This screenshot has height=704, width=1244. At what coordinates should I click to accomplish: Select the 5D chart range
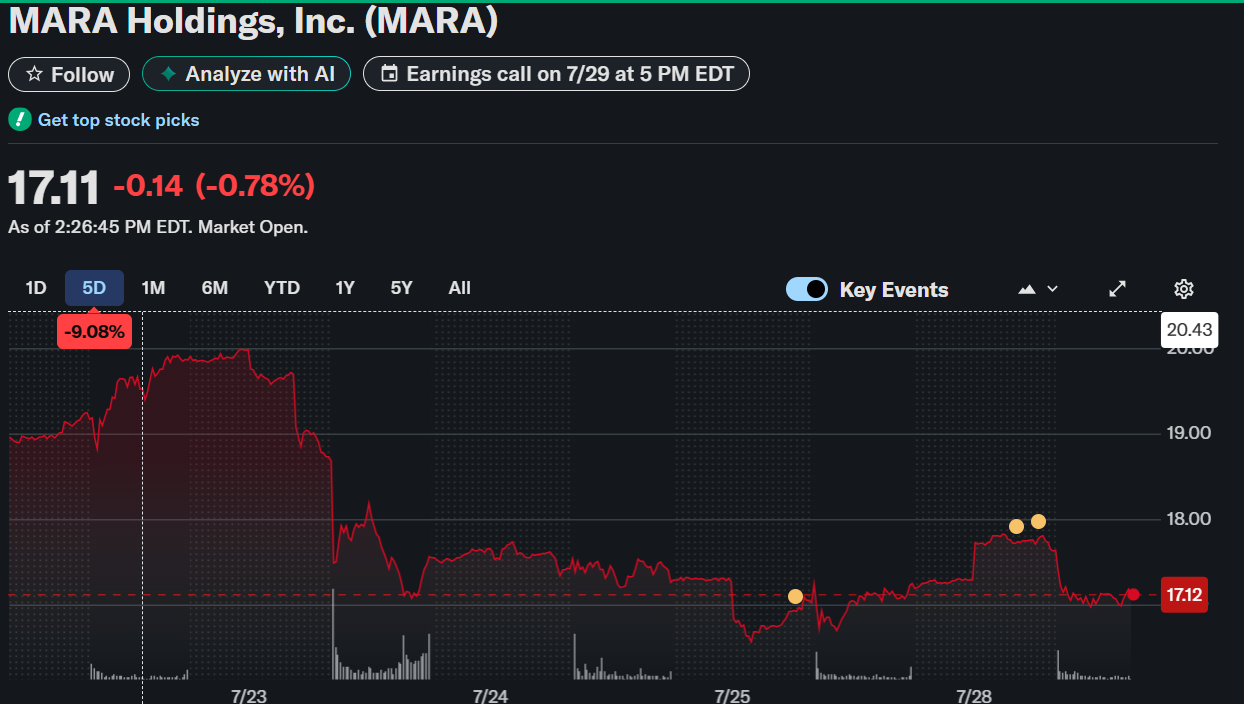pos(94,288)
